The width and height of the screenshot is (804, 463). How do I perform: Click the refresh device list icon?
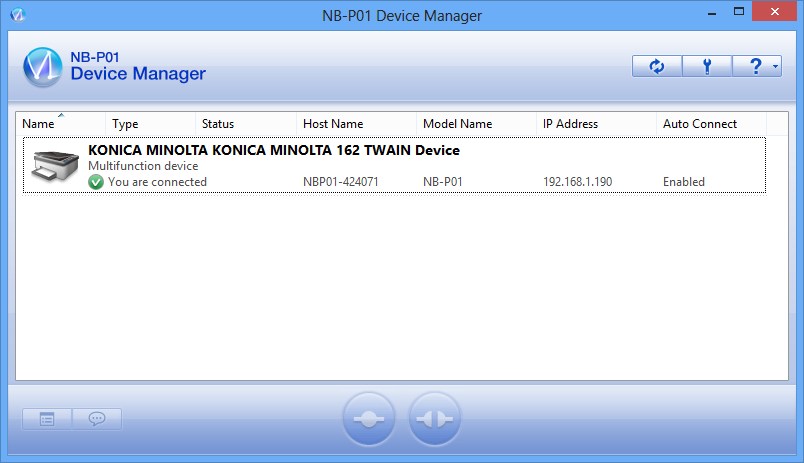(657, 66)
